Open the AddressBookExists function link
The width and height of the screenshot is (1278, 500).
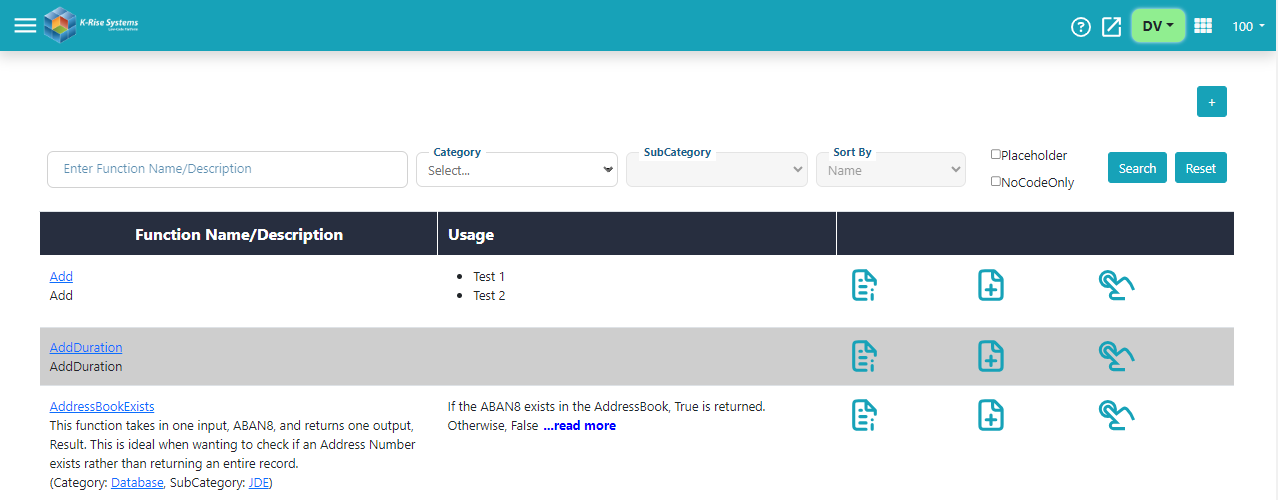(102, 406)
